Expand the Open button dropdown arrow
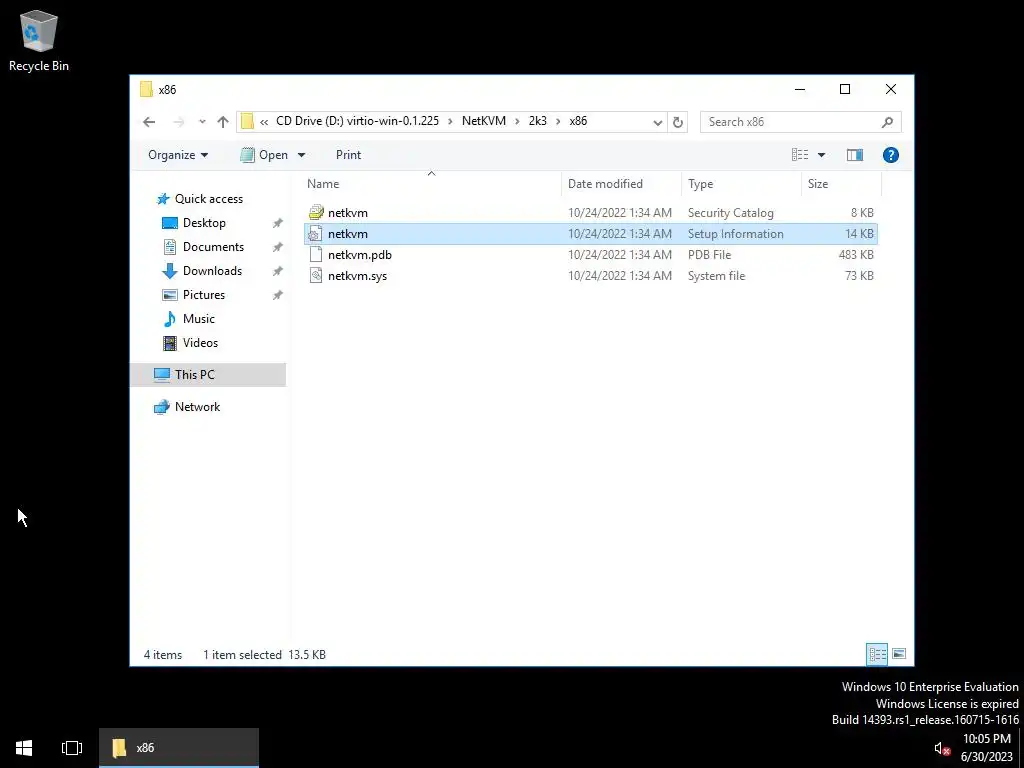Viewport: 1024px width, 768px height. 302,155
